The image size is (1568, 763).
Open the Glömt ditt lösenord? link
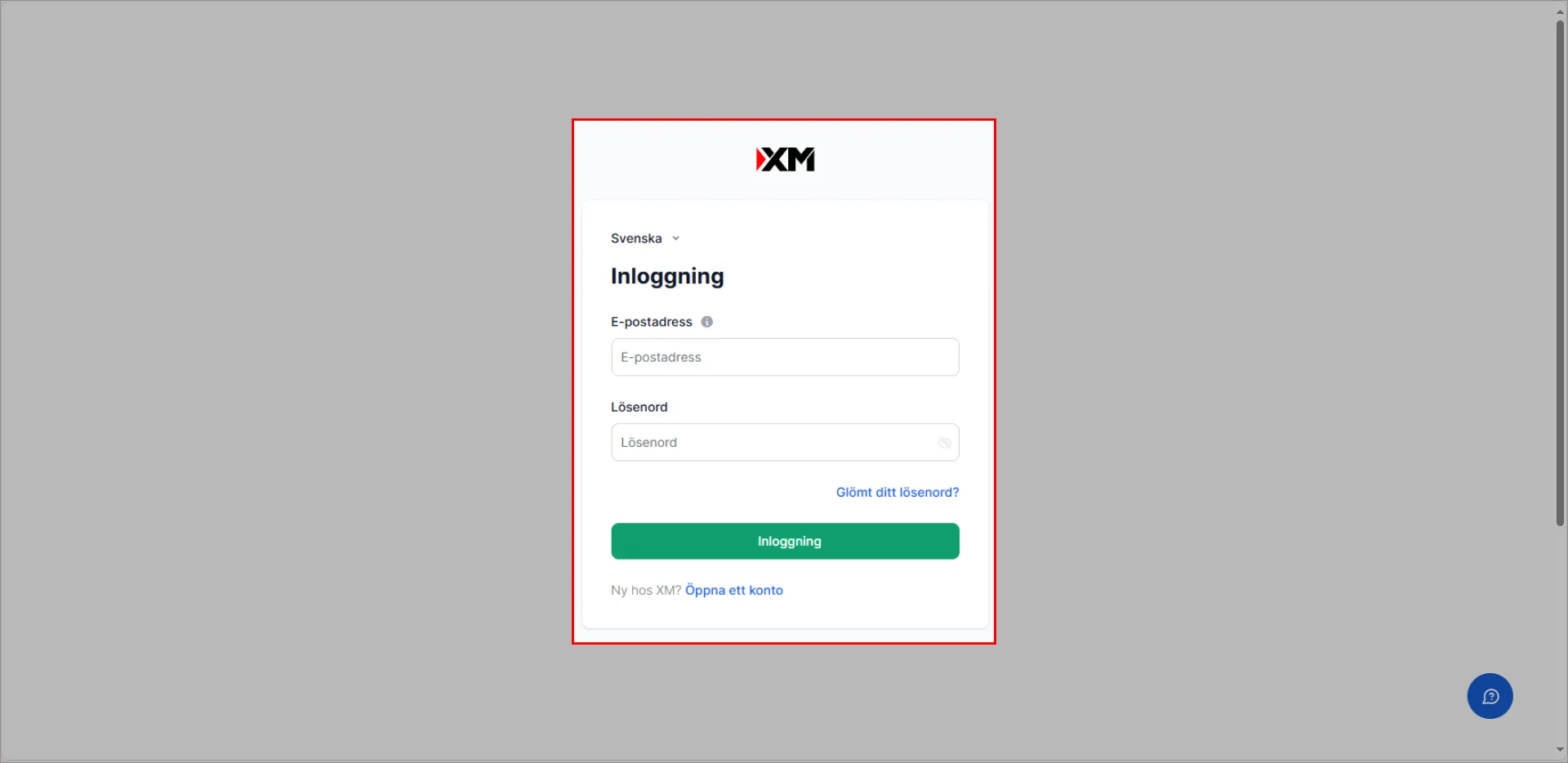(x=898, y=492)
